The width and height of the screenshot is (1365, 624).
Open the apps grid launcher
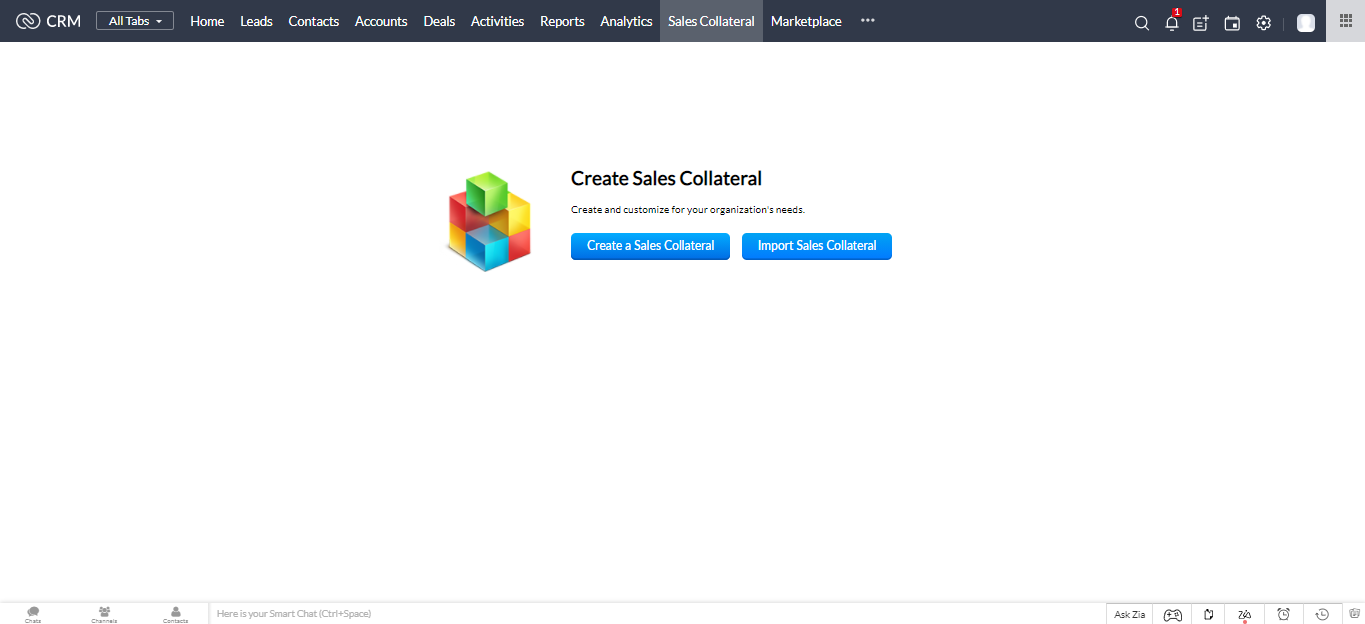pyautogui.click(x=1345, y=21)
